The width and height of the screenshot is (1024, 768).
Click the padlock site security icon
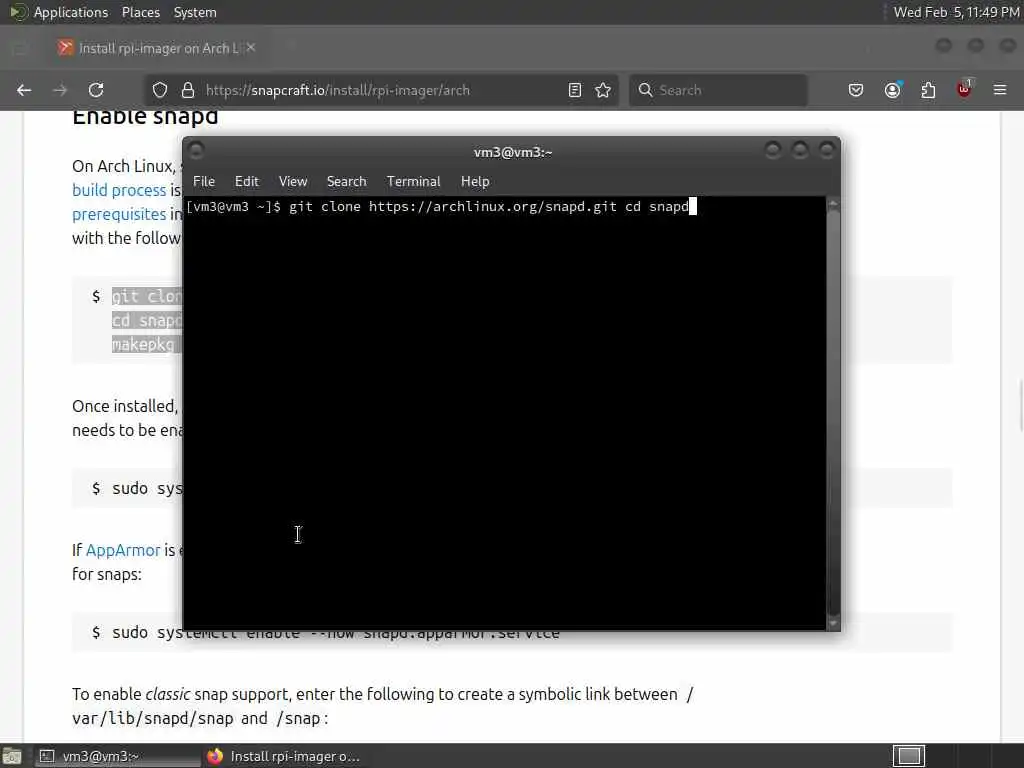click(188, 90)
